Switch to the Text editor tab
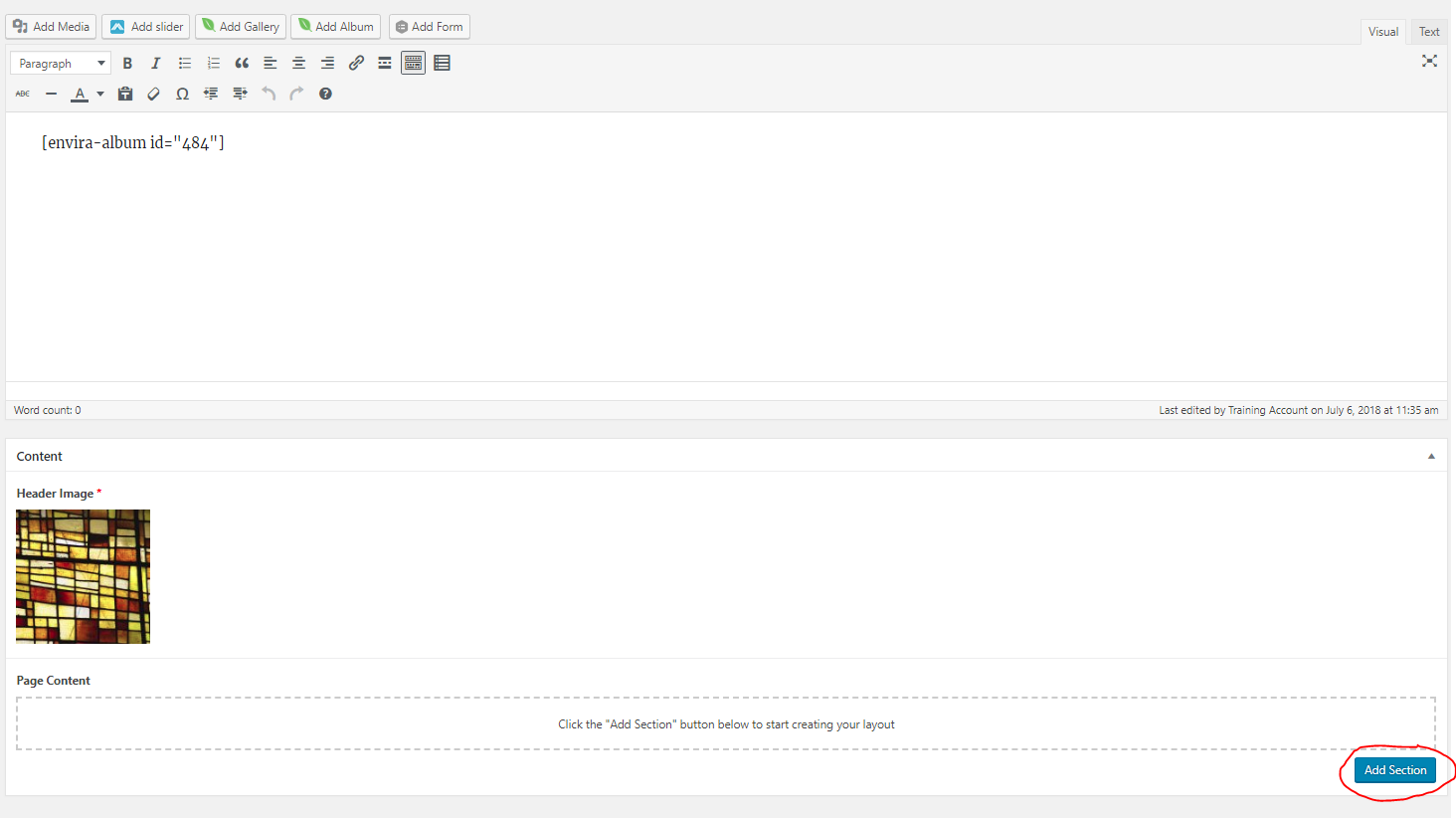 click(x=1429, y=32)
